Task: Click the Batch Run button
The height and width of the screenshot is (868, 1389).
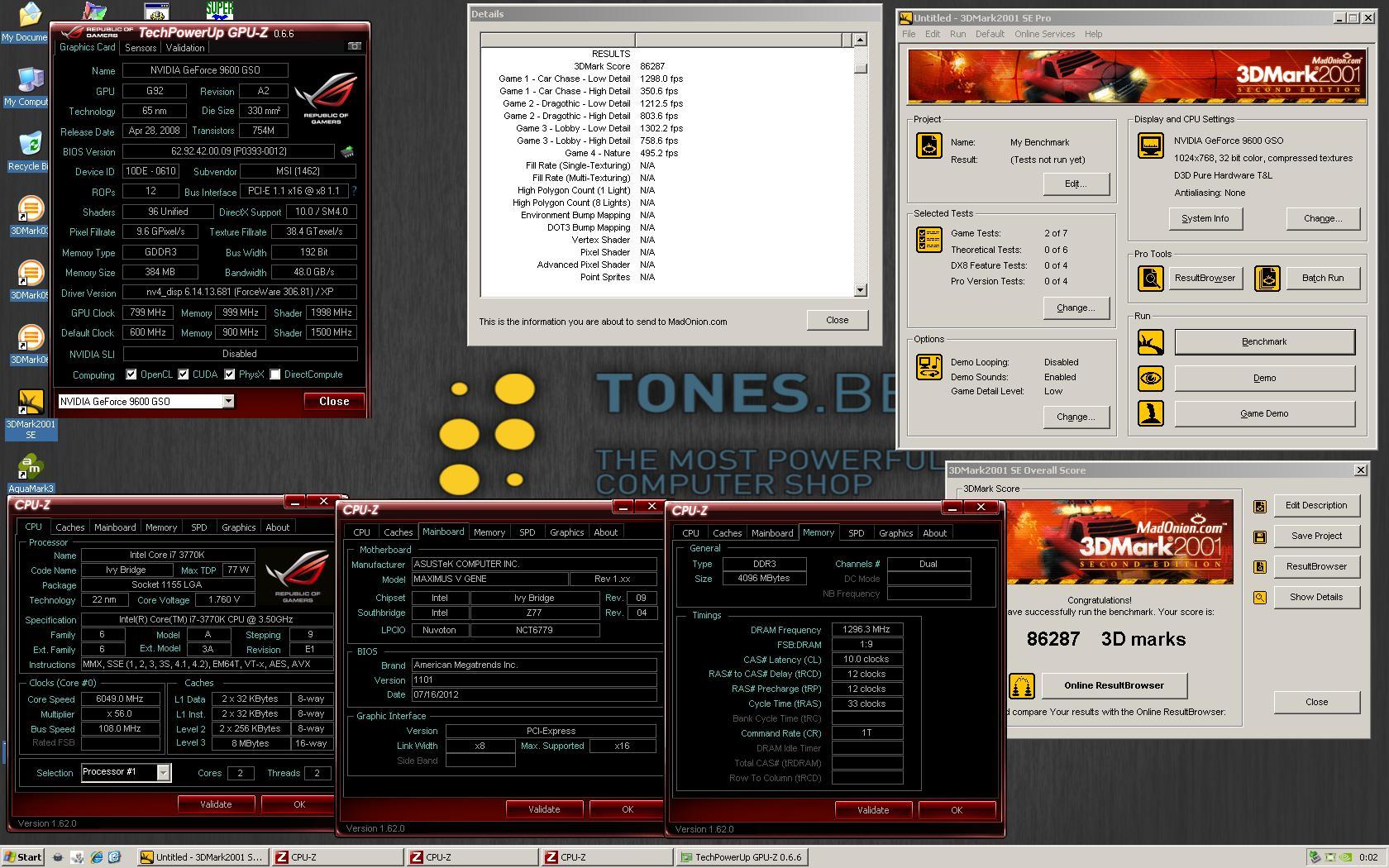Action: [x=1323, y=278]
